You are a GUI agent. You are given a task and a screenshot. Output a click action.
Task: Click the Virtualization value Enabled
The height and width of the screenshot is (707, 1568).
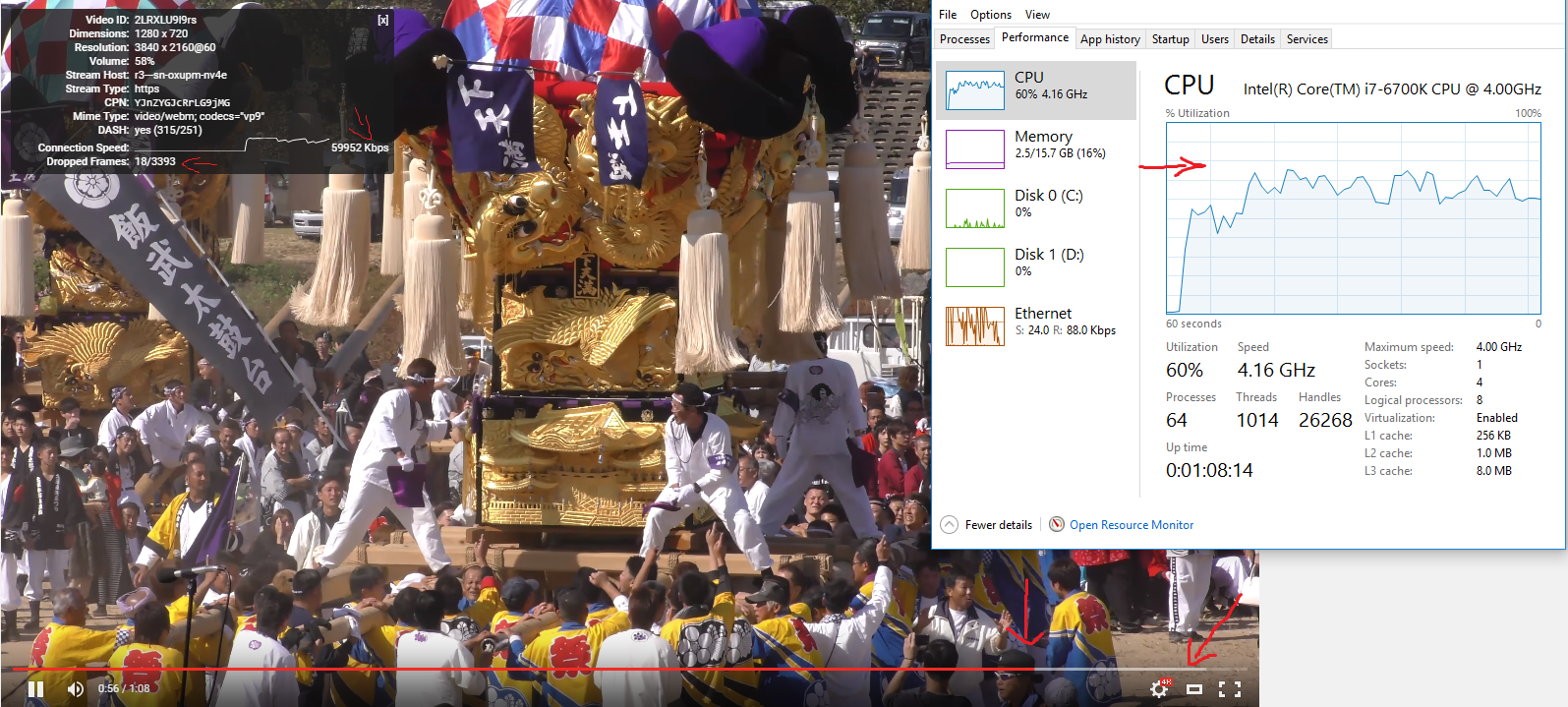tap(1497, 418)
